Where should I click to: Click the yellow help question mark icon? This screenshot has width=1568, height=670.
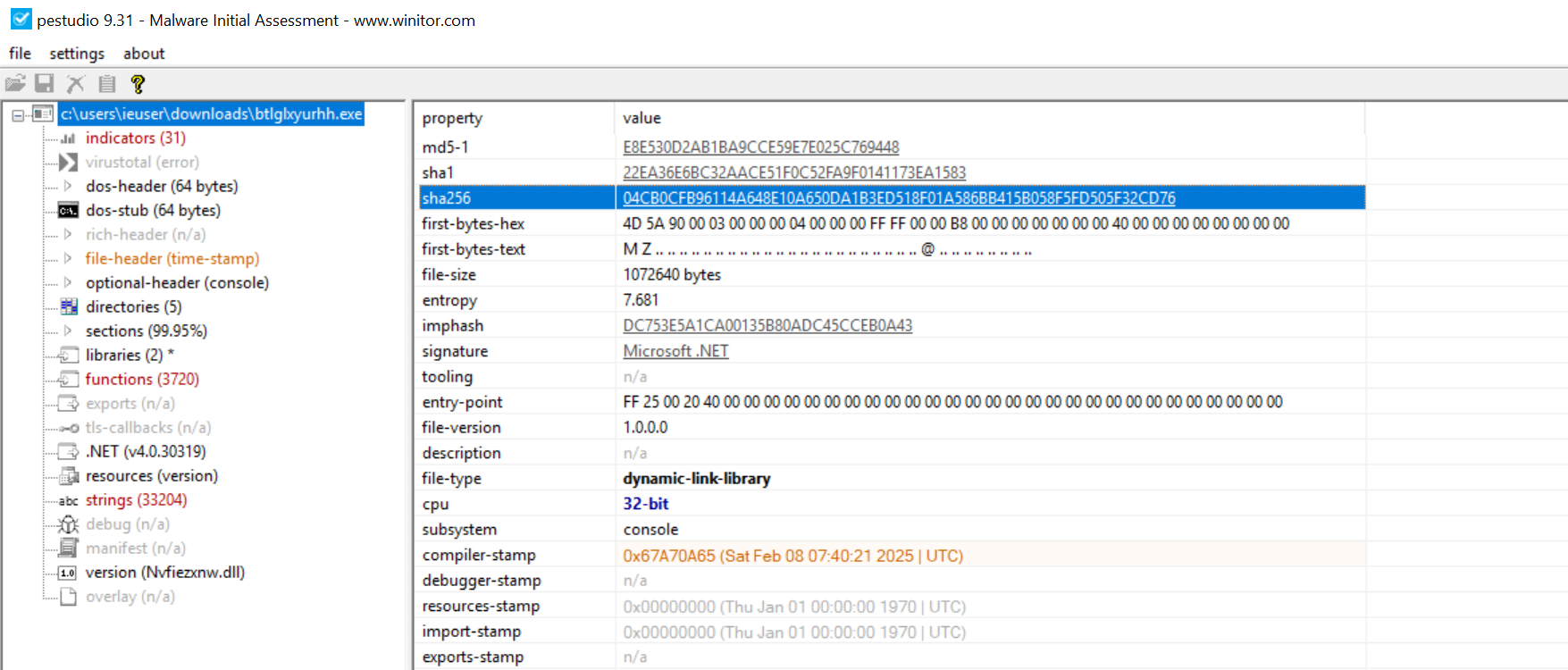click(x=138, y=84)
